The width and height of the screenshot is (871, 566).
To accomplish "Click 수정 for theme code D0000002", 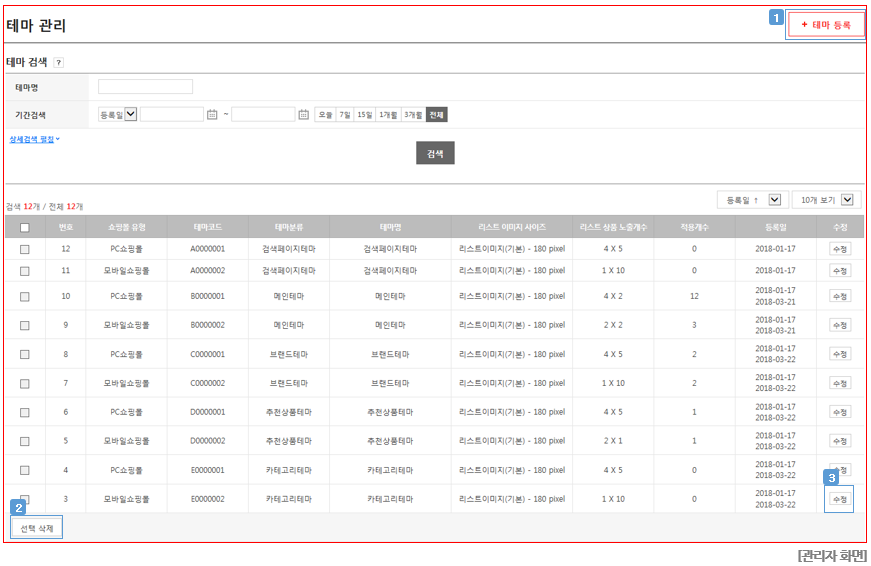I will click(840, 441).
